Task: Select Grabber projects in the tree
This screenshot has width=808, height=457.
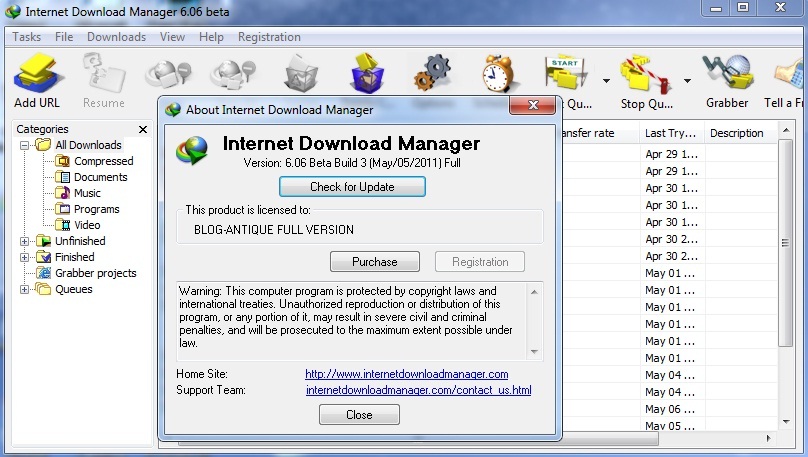Action: [x=95, y=273]
